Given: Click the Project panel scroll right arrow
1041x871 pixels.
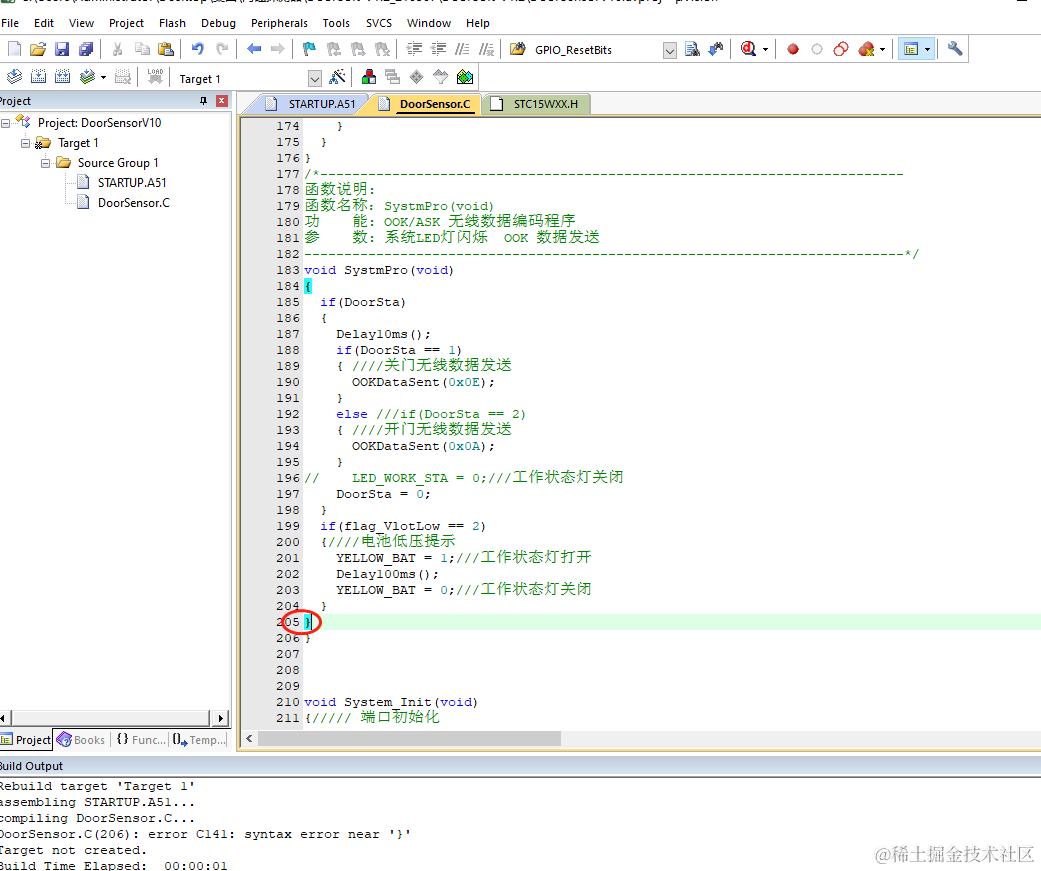Looking at the screenshot, I should point(221,718).
